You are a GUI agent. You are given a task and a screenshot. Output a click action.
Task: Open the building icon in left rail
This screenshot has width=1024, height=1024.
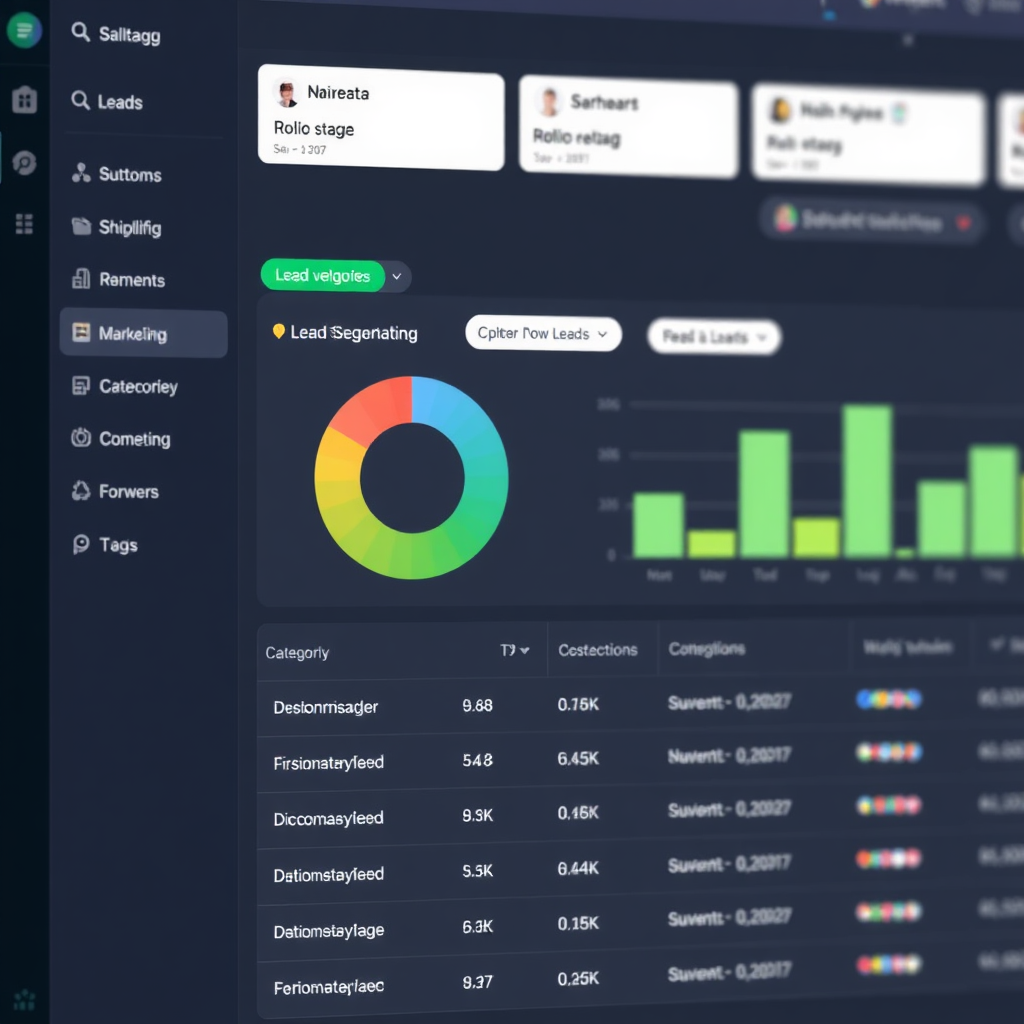(24, 99)
